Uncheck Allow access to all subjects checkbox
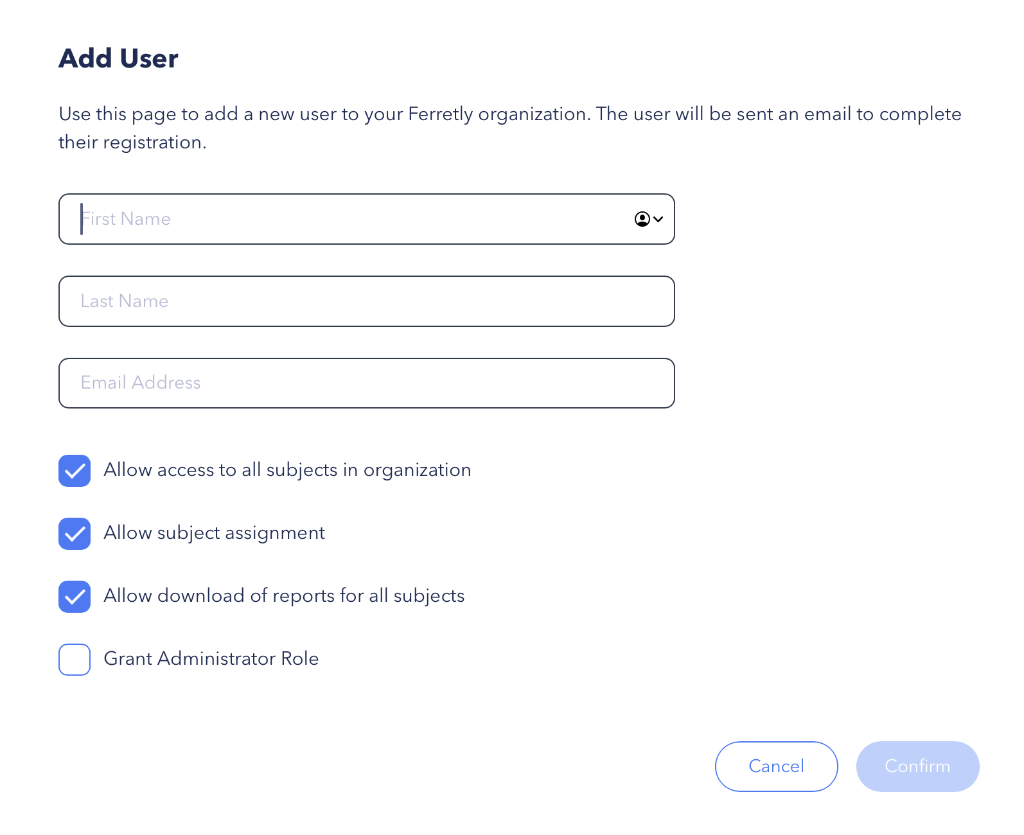Image resolution: width=1024 pixels, height=835 pixels. 74,471
